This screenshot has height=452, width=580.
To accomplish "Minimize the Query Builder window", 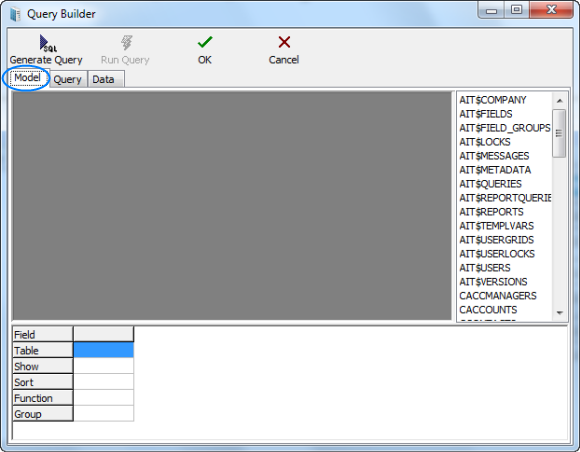I will (x=491, y=10).
